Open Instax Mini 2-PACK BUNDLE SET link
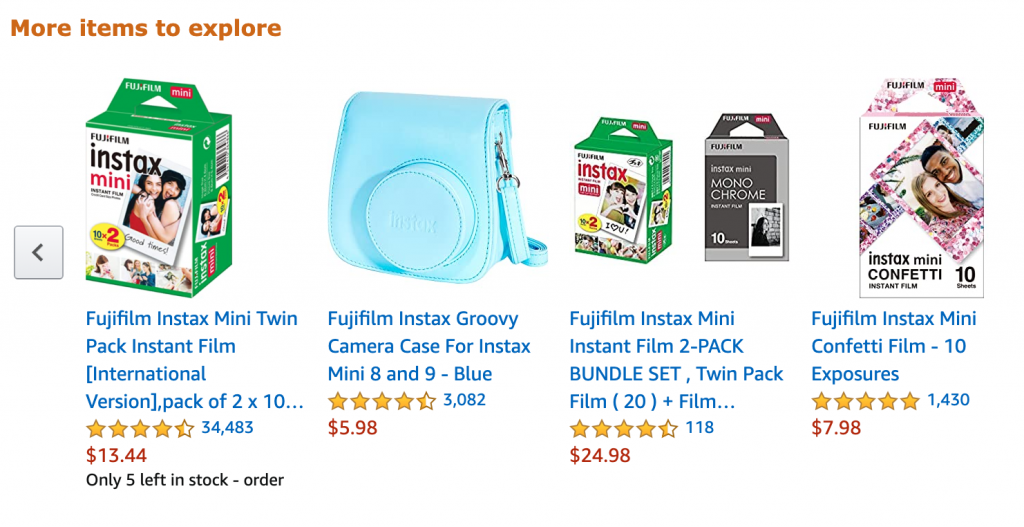This screenshot has height=527, width=1024. 676,360
